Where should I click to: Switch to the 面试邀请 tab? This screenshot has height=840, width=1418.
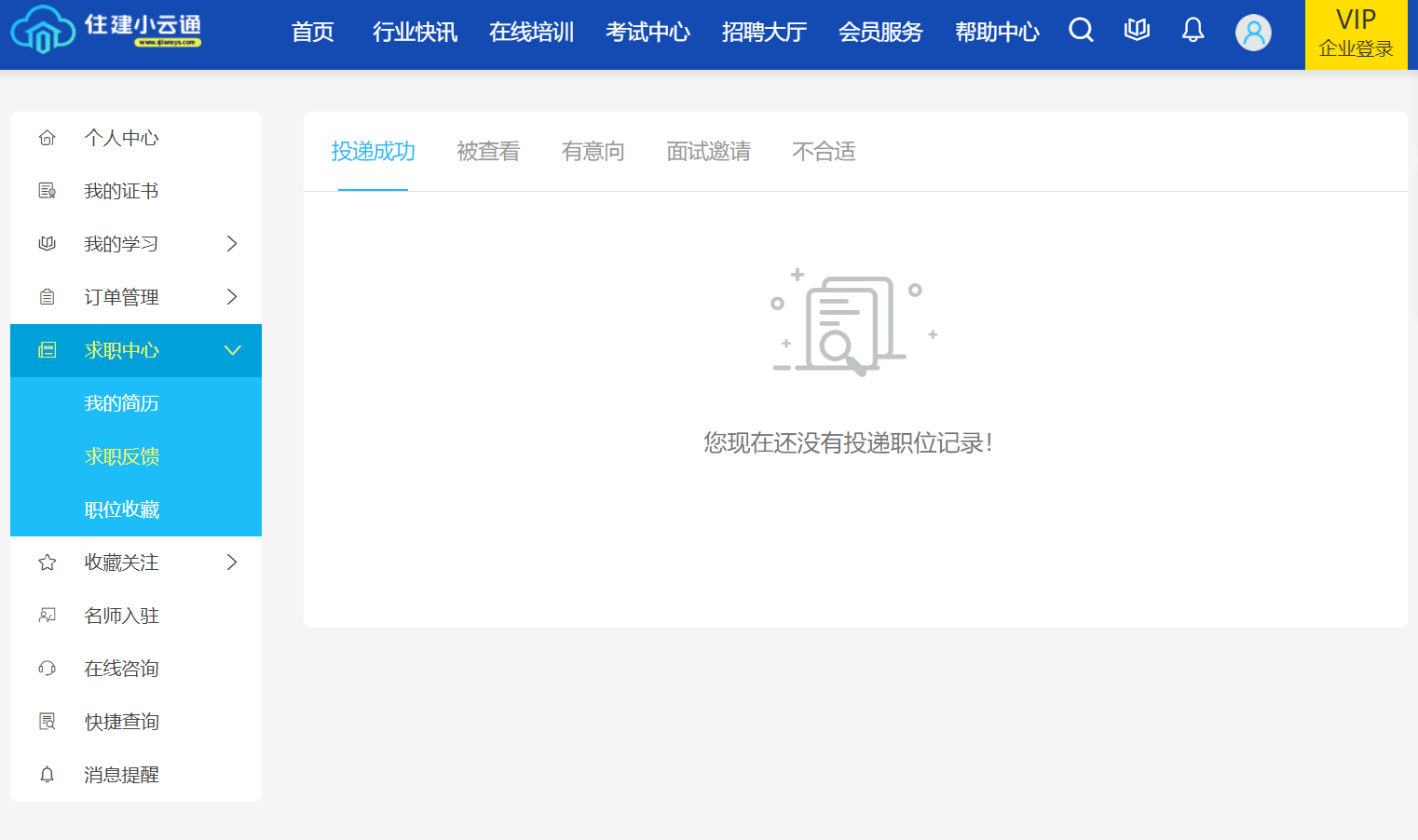[708, 152]
